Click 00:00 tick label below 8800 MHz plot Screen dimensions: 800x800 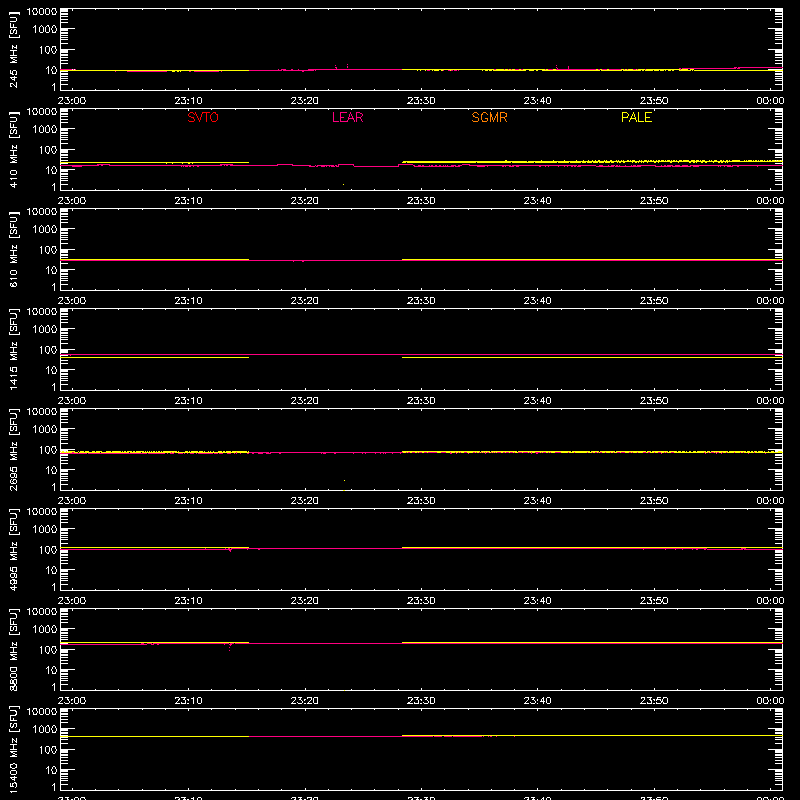[770, 701]
